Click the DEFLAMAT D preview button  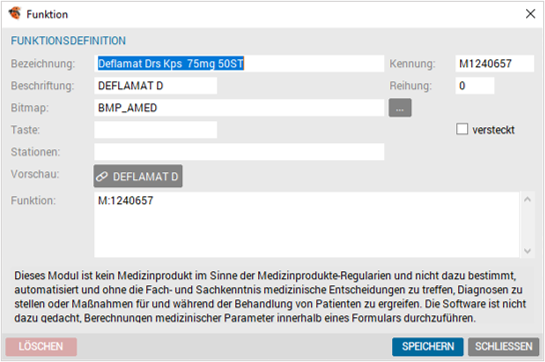pyautogui.click(x=138, y=176)
